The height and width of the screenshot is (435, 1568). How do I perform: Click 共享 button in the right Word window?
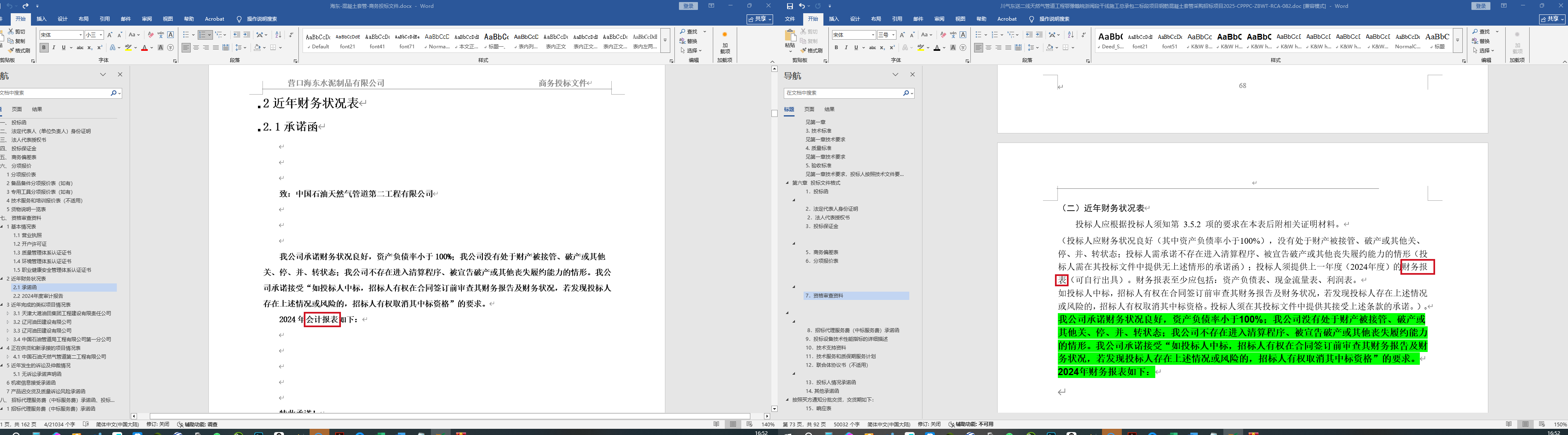1551,19
